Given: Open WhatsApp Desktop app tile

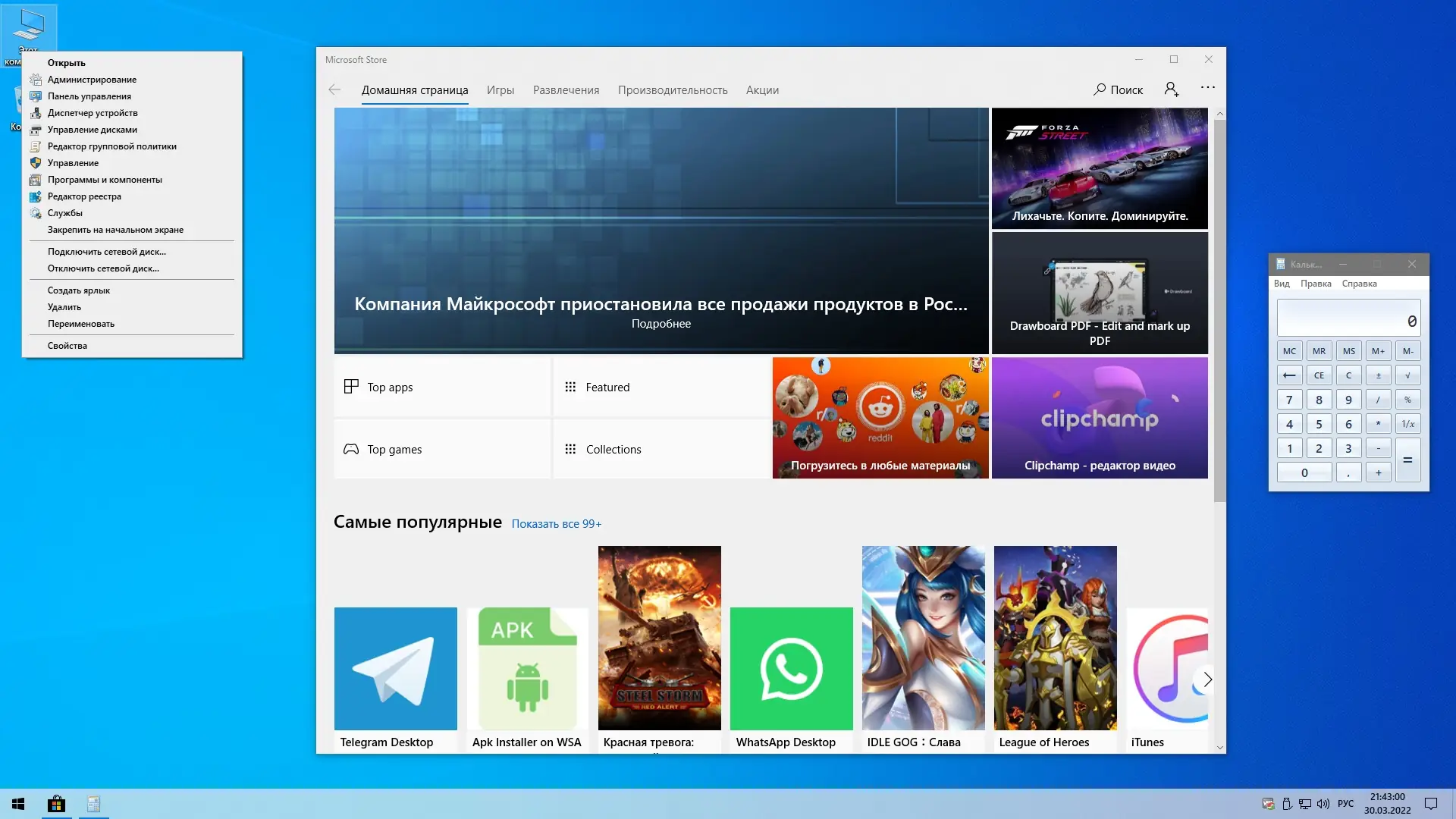Looking at the screenshot, I should [x=791, y=669].
